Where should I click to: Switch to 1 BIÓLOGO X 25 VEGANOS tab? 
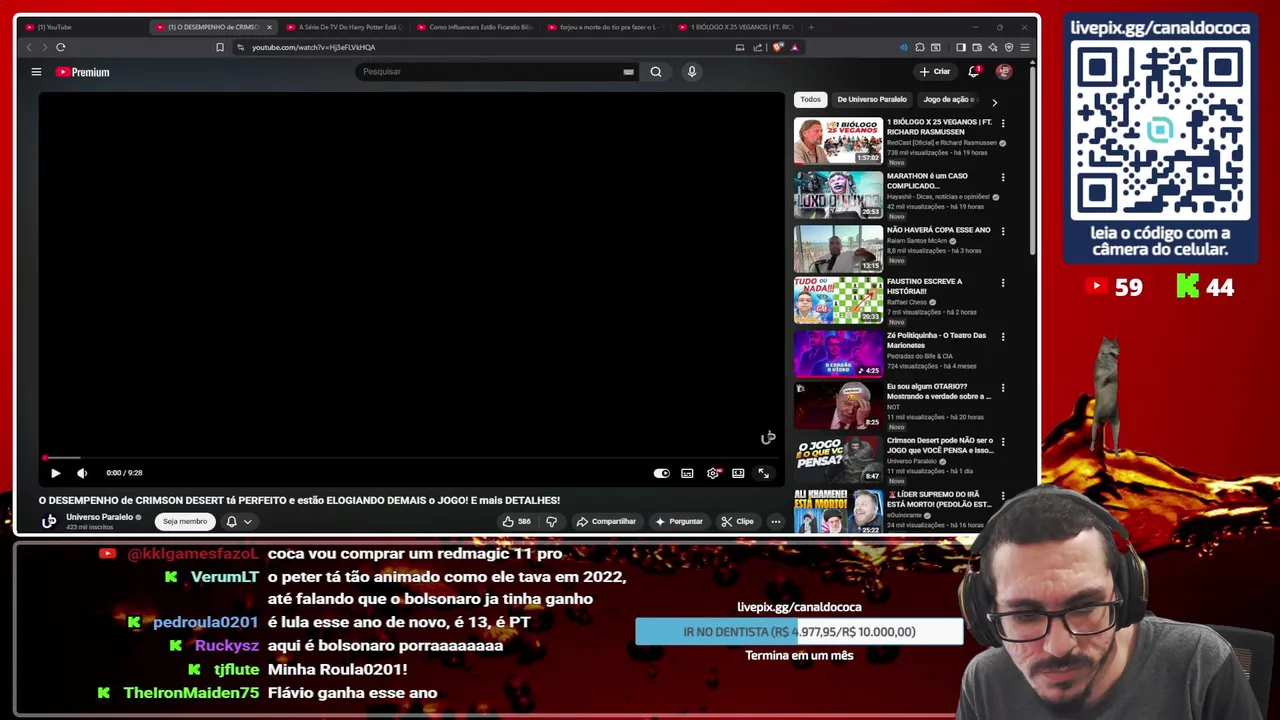735,27
